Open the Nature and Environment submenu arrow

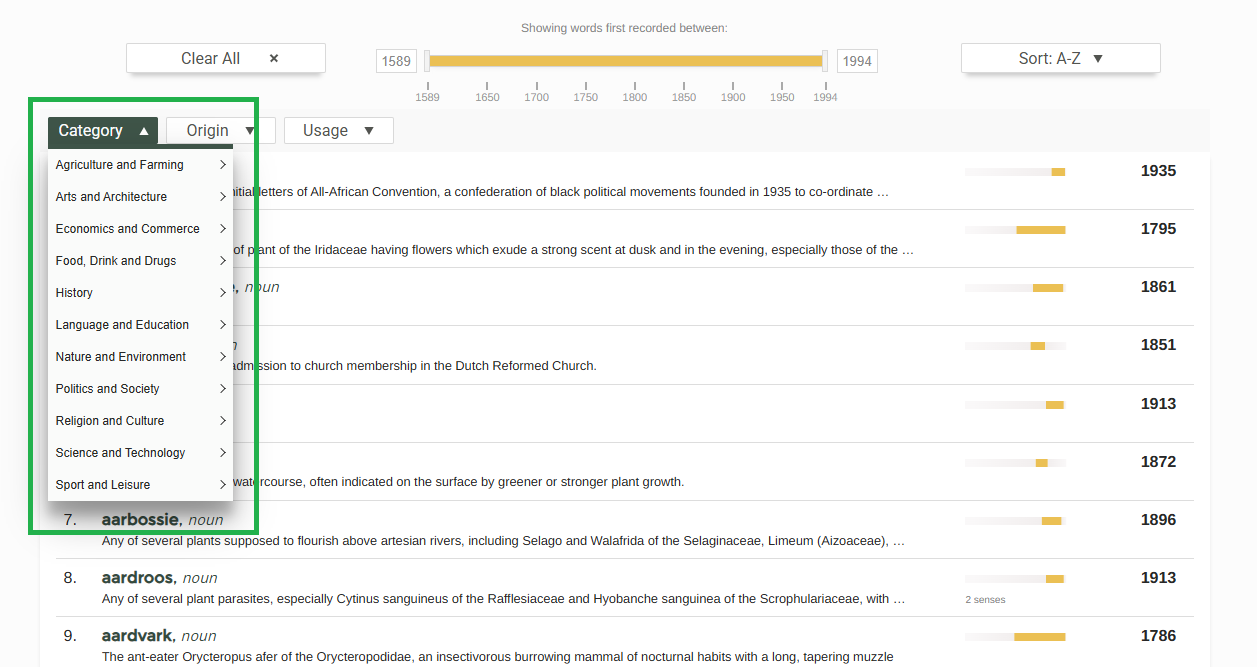tap(223, 357)
